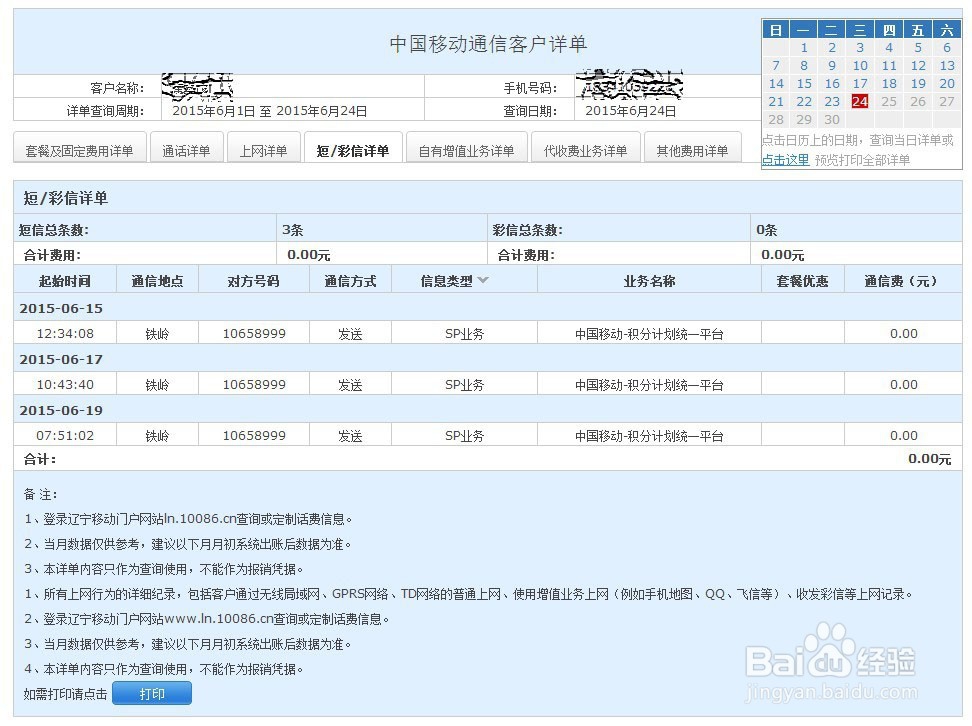This screenshot has height=726, width=972.
Task: Click the 业务名称 column header
Action: [x=649, y=281]
